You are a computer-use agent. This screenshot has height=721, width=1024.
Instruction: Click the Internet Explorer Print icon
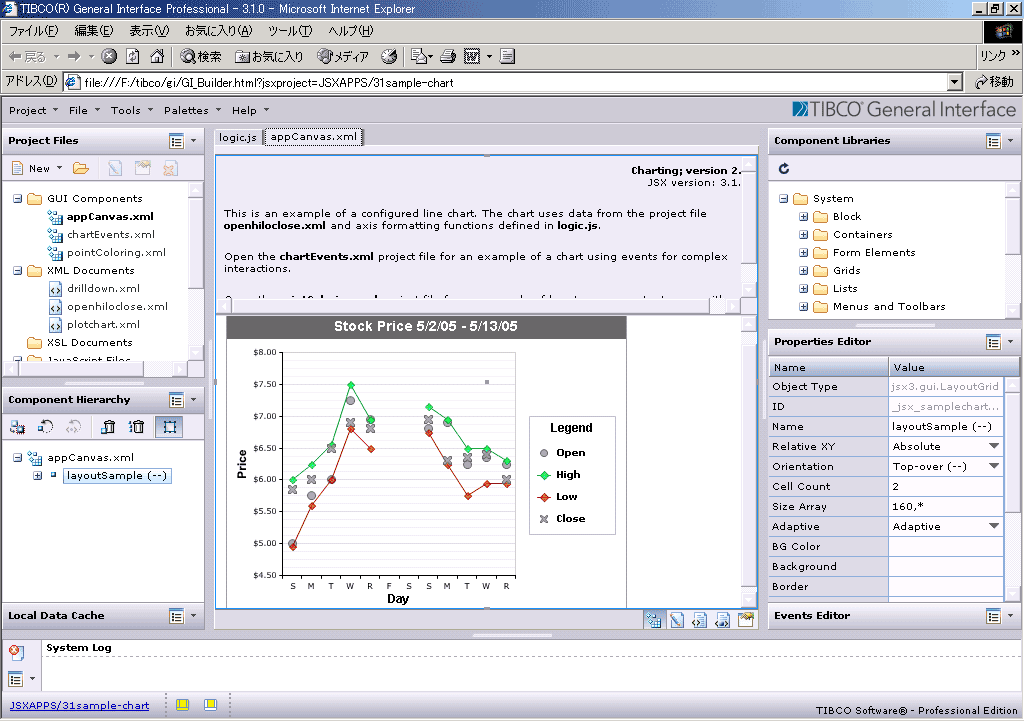[447, 56]
